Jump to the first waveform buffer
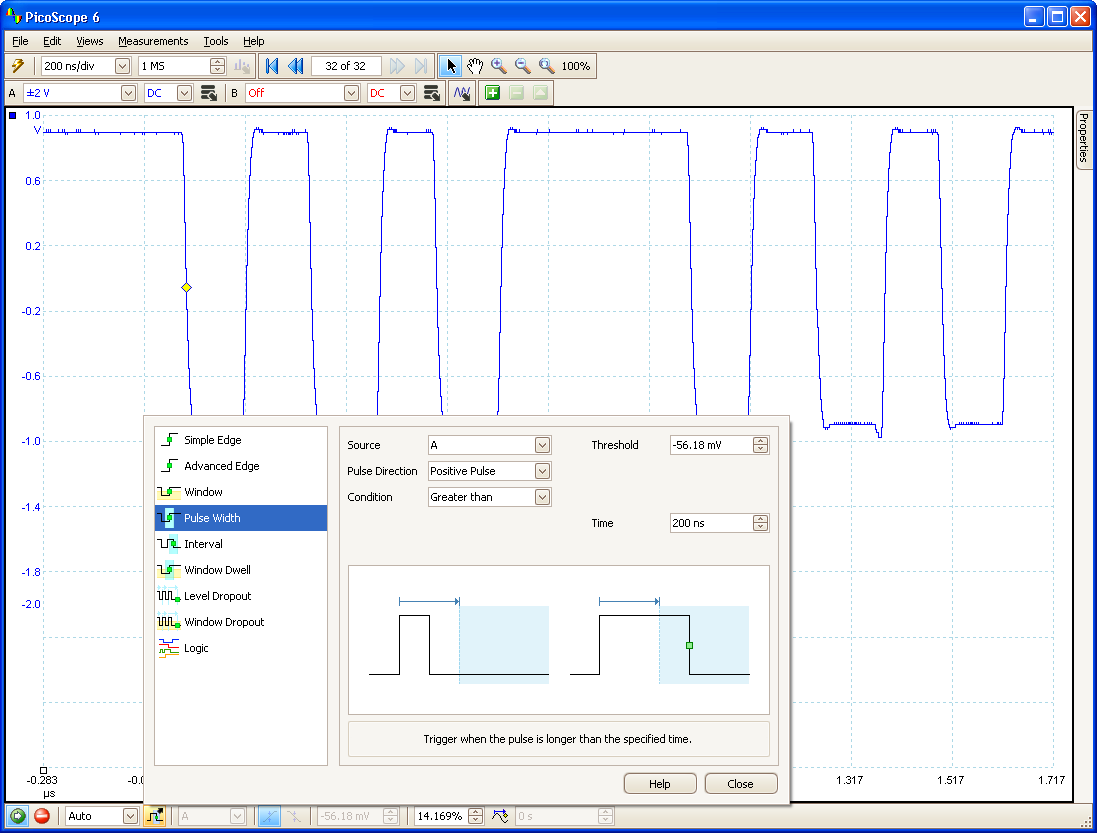 [272, 66]
